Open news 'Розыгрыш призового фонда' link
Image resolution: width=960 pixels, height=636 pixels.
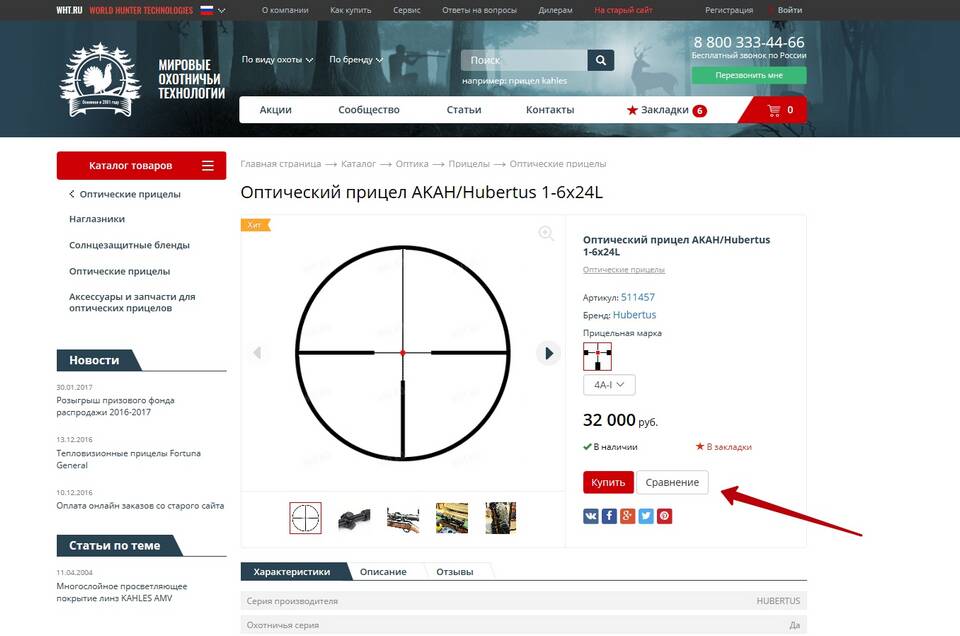(x=115, y=406)
